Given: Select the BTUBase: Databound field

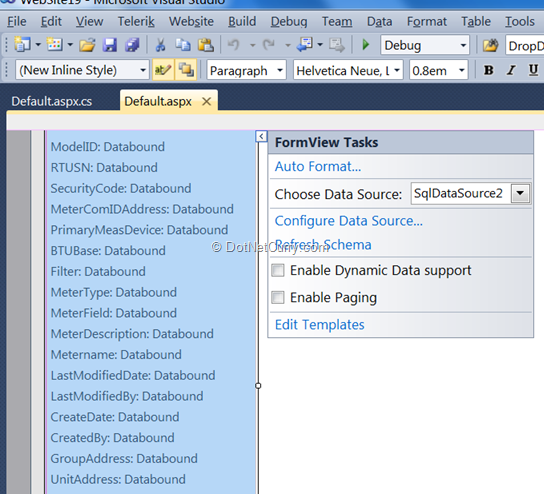Looking at the screenshot, I should 108,250.
